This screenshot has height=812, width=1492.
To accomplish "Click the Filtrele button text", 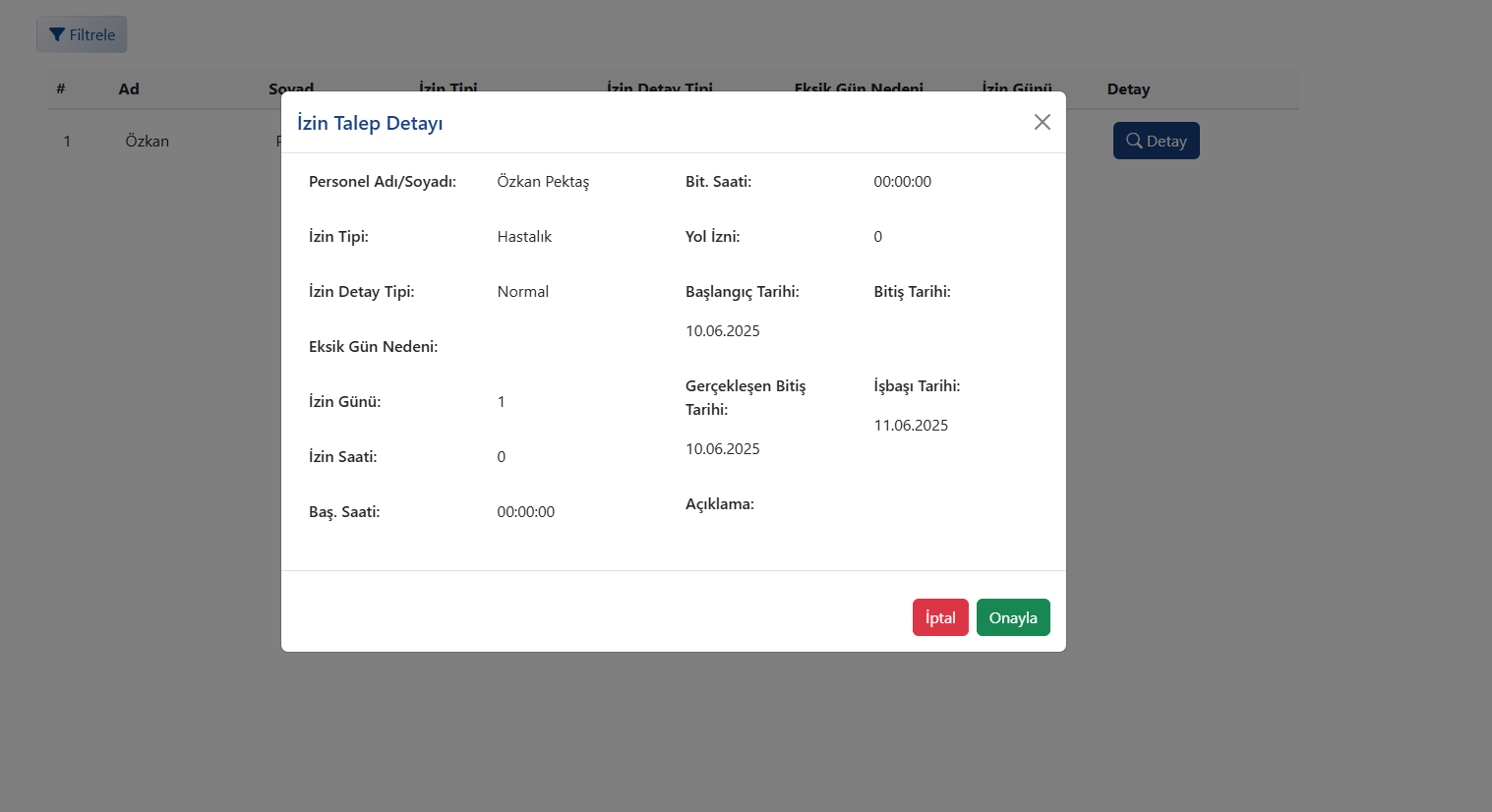I will [92, 34].
